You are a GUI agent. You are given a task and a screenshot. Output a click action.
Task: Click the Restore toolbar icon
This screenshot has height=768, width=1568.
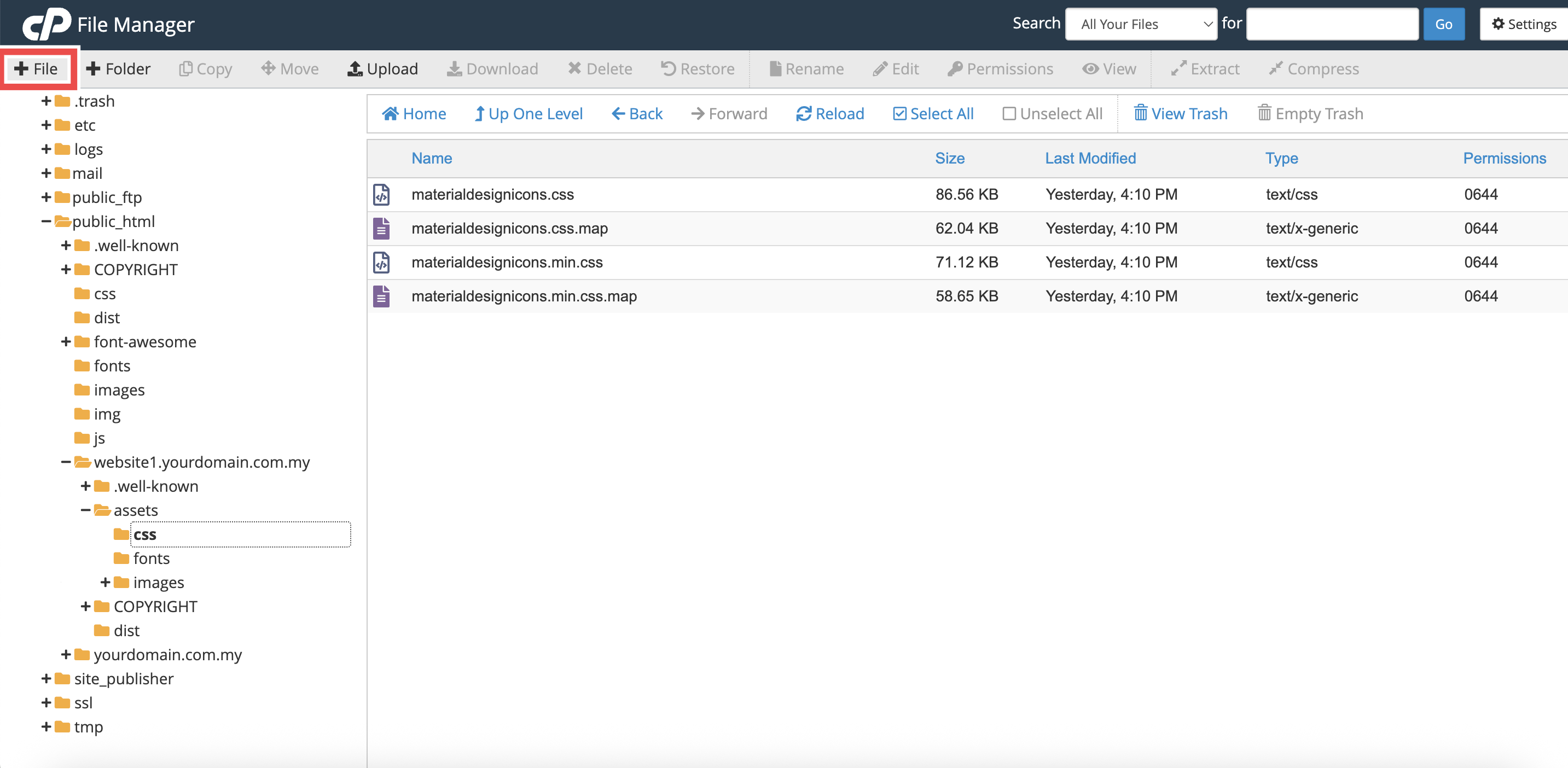click(x=669, y=68)
